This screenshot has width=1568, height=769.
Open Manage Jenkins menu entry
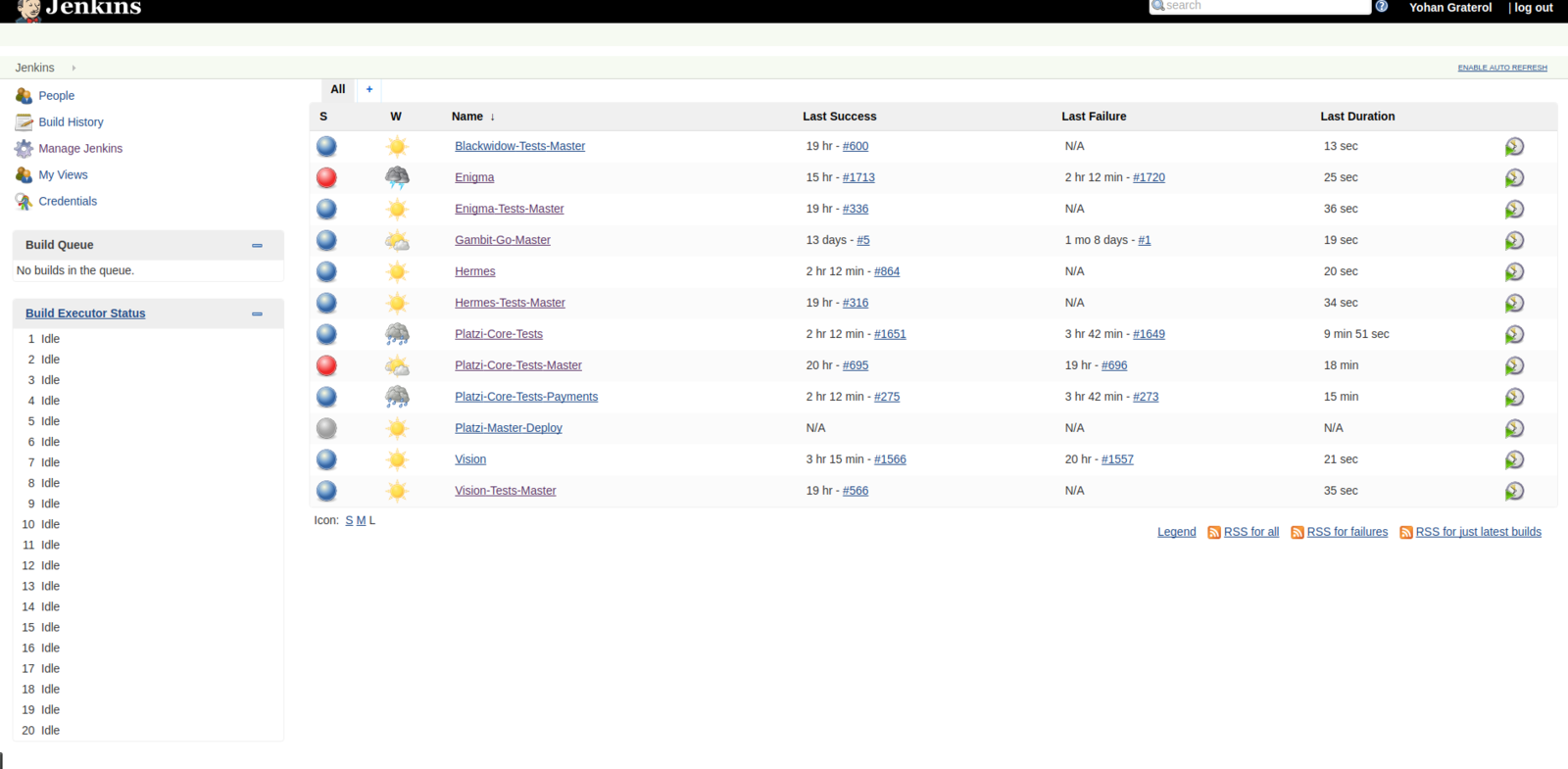[80, 149]
